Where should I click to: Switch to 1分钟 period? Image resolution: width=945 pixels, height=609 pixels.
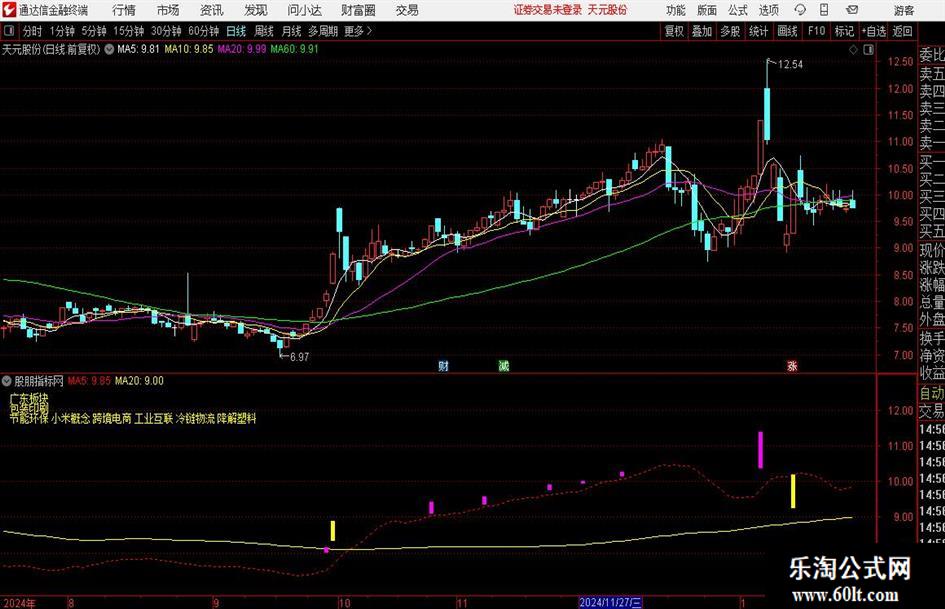click(62, 31)
